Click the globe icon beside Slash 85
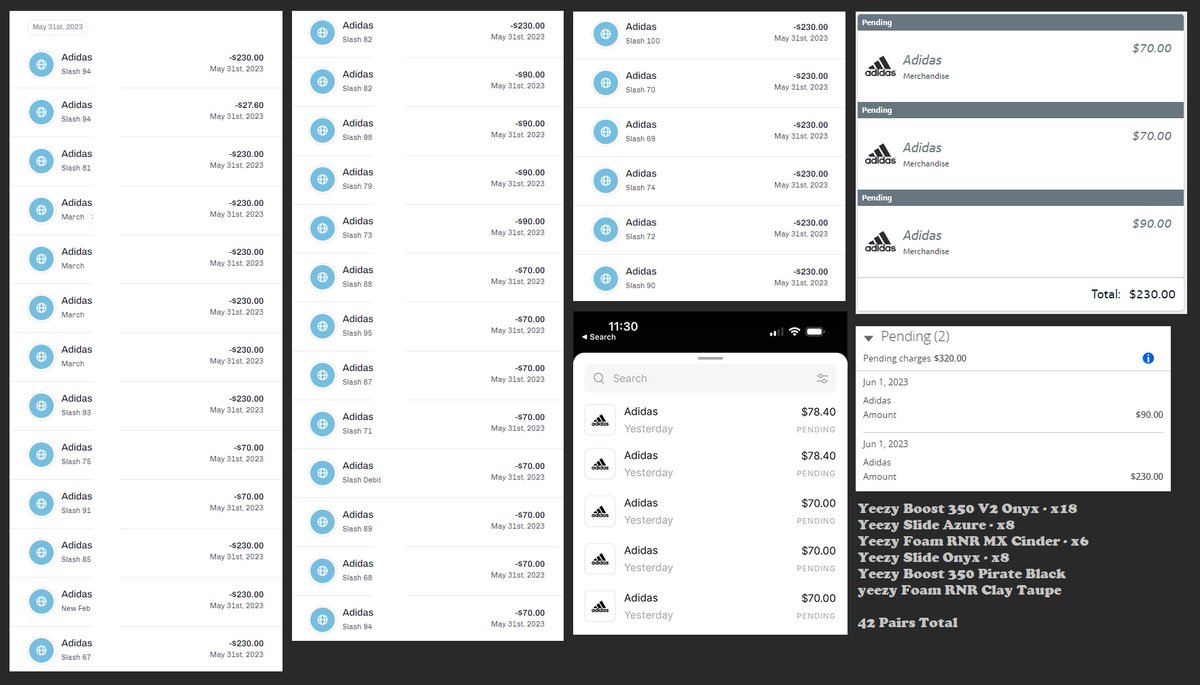This screenshot has height=685, width=1200. pyautogui.click(x=41, y=553)
